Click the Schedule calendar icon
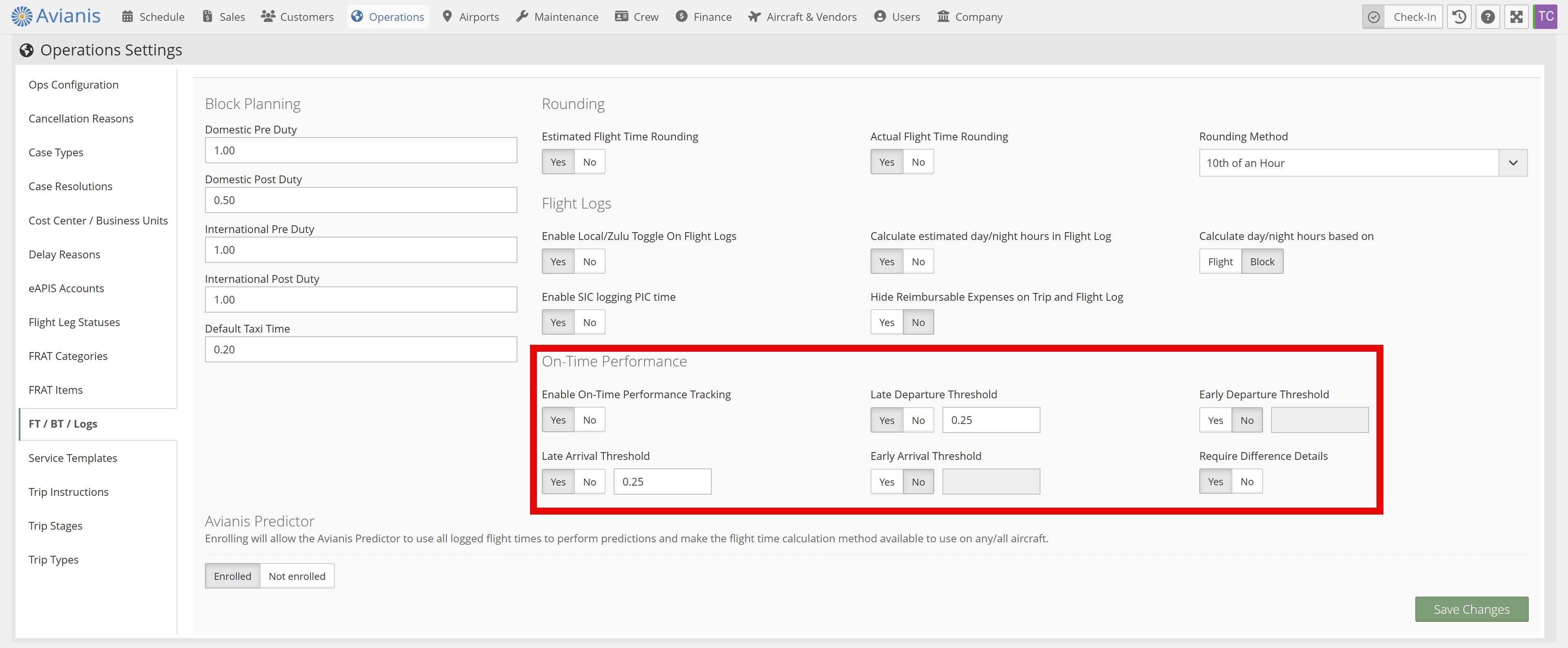This screenshot has height=648, width=1568. click(x=127, y=16)
